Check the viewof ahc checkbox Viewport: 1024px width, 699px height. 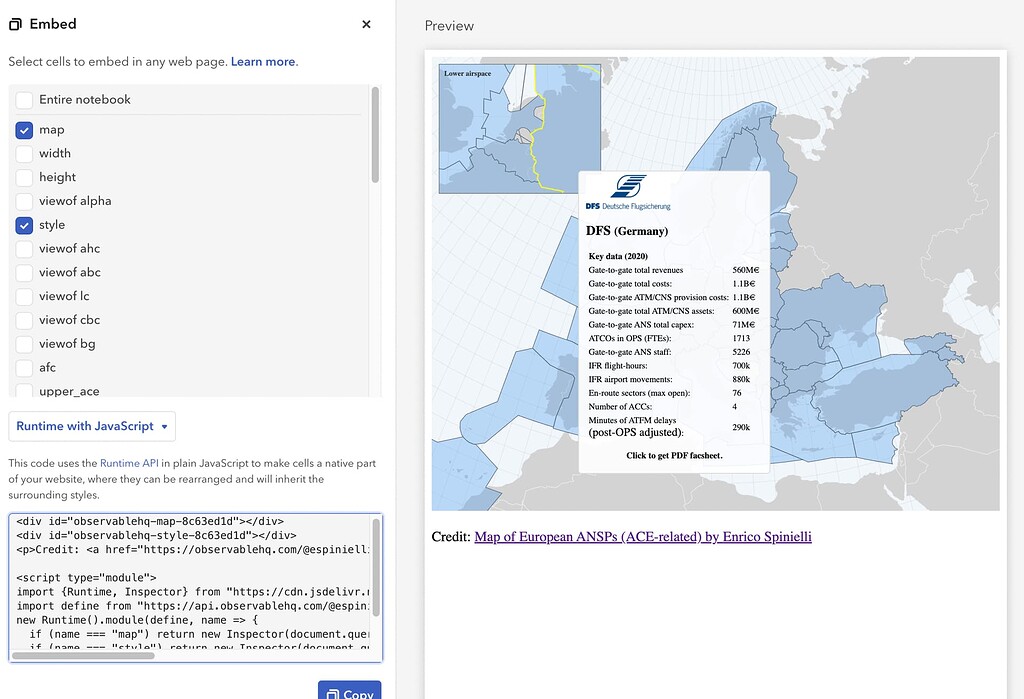(25, 248)
